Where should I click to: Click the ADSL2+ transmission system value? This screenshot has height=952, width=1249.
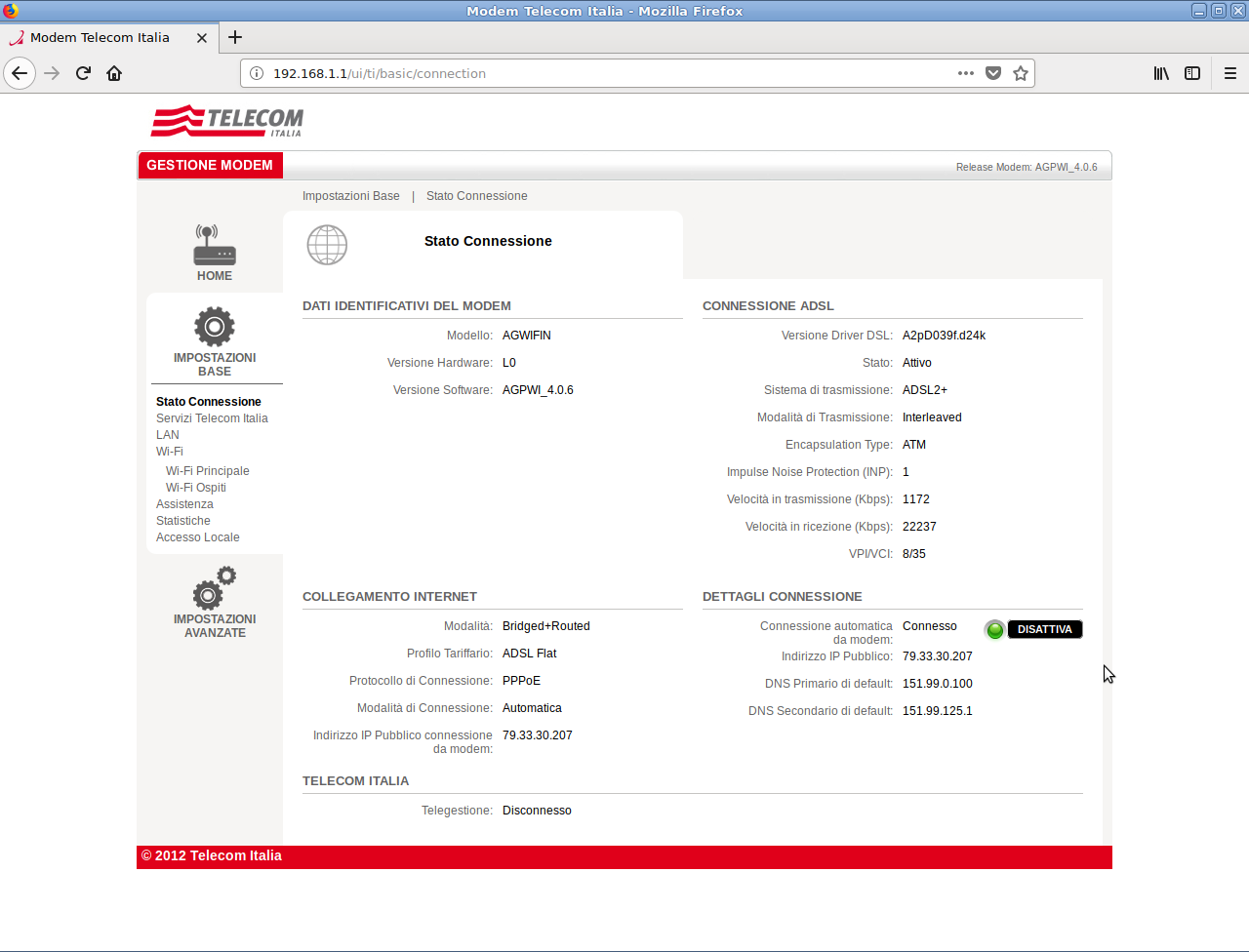tap(925, 390)
